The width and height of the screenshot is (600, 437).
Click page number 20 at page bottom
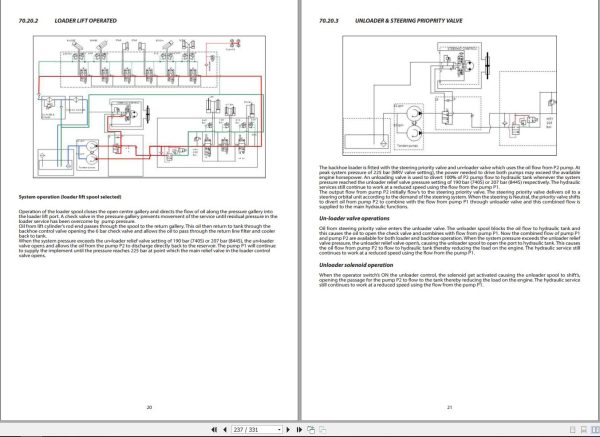pyautogui.click(x=149, y=407)
